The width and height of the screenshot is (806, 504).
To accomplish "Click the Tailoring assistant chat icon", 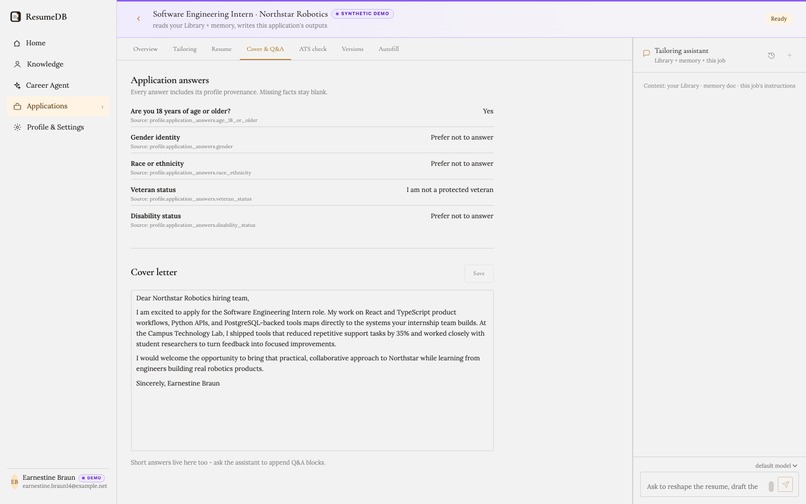I will 646,53.
